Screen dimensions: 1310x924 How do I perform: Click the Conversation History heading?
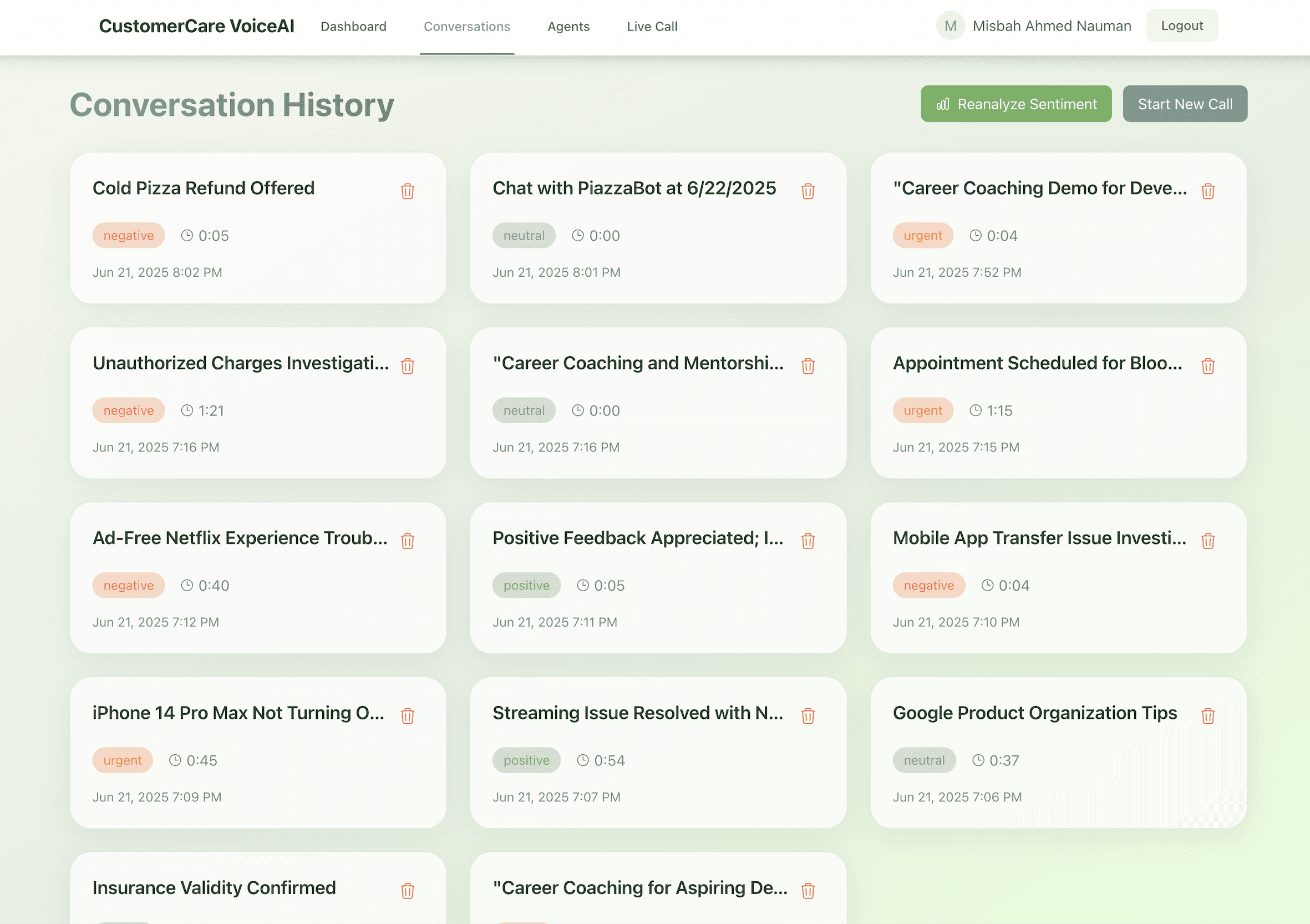(232, 105)
